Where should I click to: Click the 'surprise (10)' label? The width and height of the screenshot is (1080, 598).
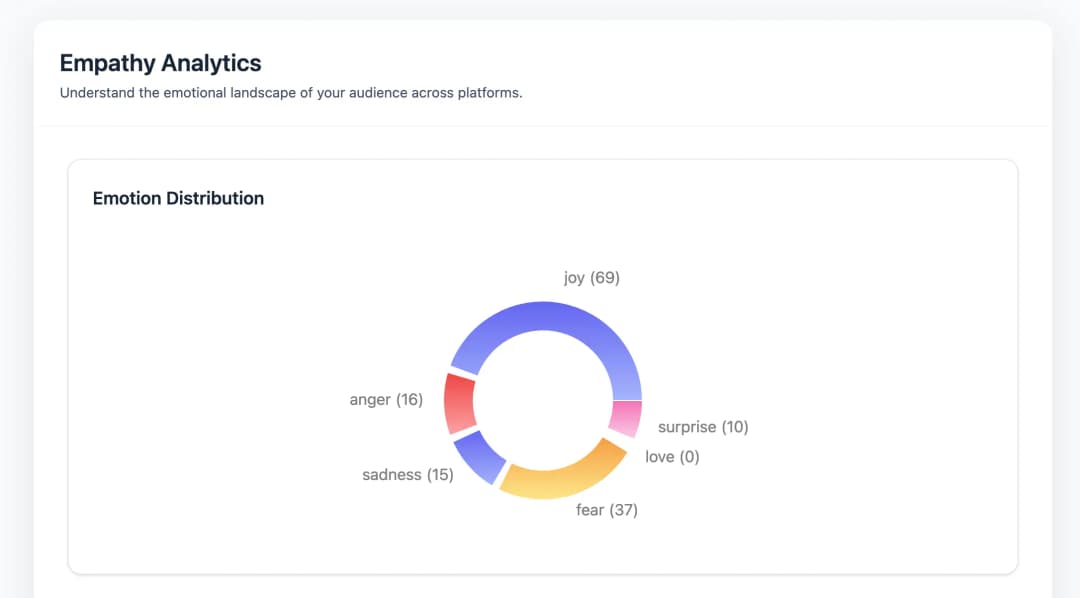(703, 426)
